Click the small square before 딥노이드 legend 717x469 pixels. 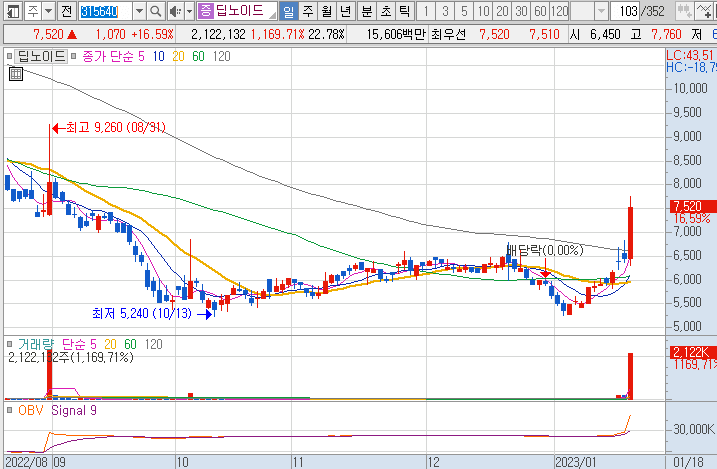[9, 56]
